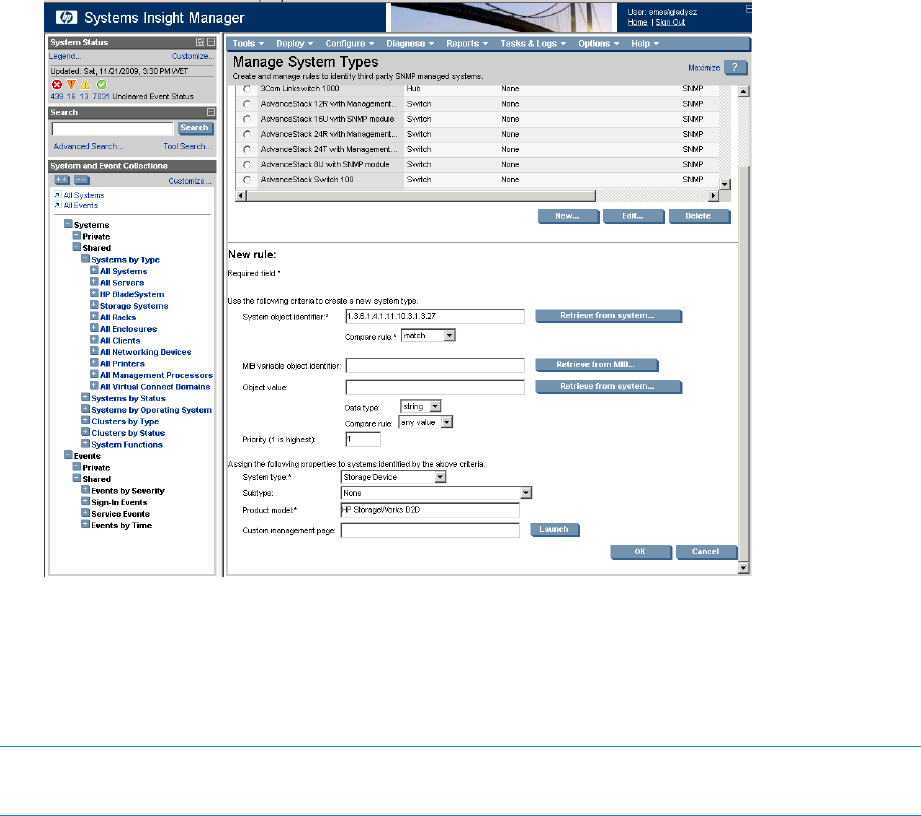The height and width of the screenshot is (816, 921).
Task: Click the Retrieve from MIB... button
Action: [x=596, y=365]
